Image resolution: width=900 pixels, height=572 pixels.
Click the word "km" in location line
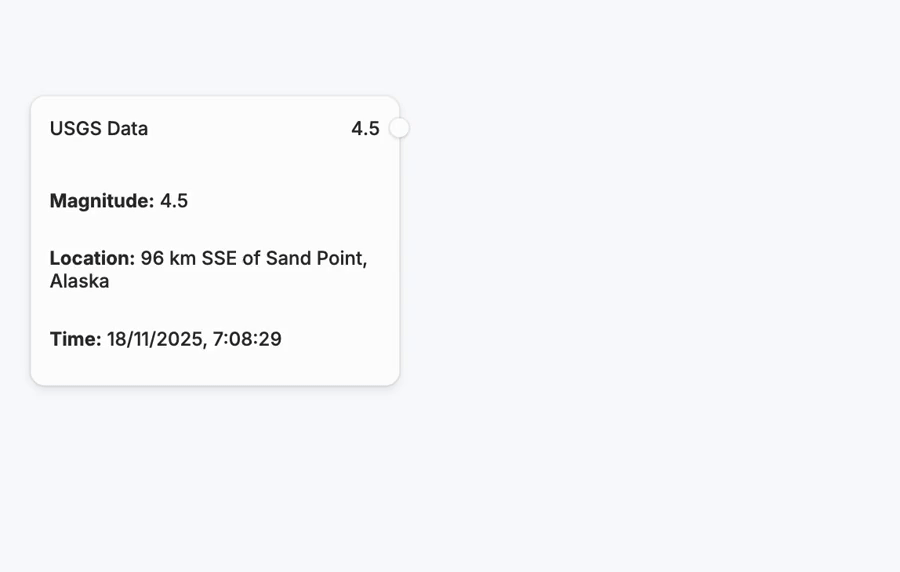183,258
